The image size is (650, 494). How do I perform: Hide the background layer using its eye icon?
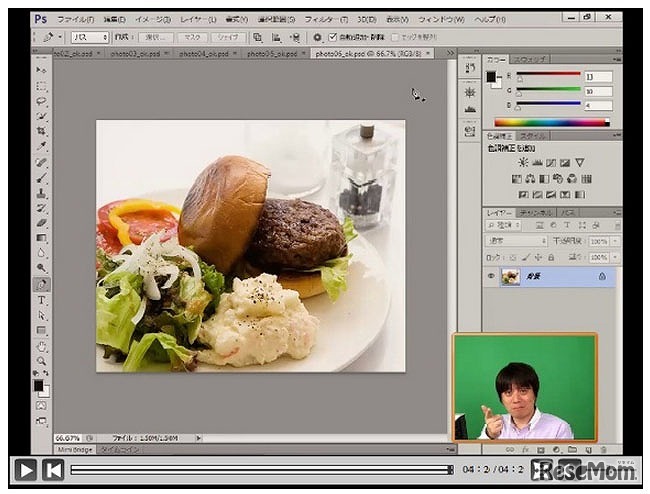[x=491, y=277]
